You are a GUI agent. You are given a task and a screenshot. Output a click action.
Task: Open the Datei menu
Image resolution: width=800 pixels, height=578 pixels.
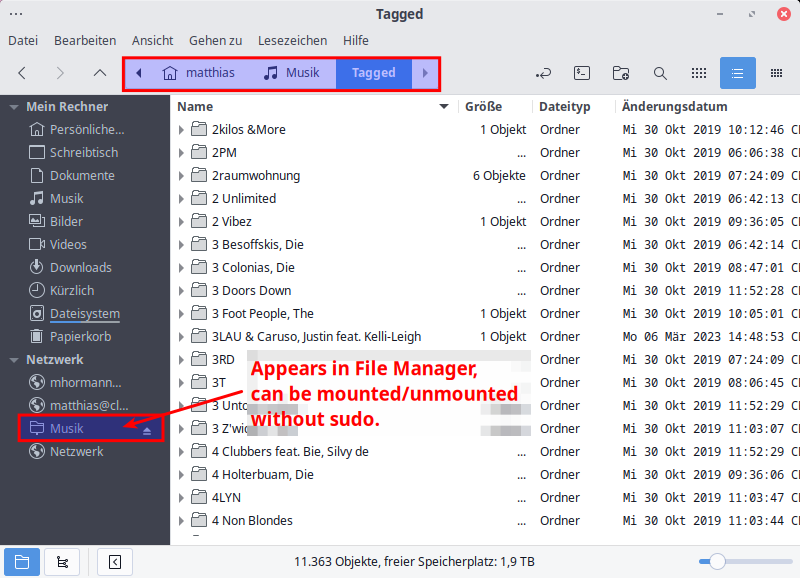[23, 40]
